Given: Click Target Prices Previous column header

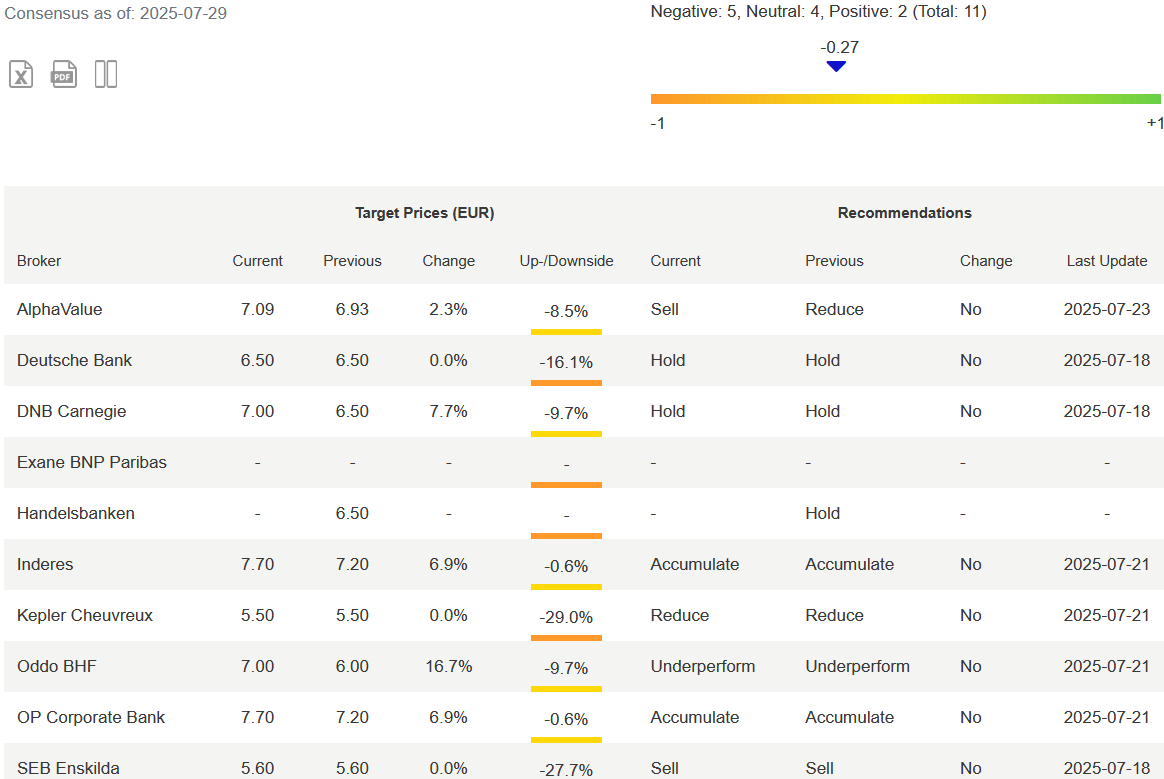Looking at the screenshot, I should tap(352, 261).
